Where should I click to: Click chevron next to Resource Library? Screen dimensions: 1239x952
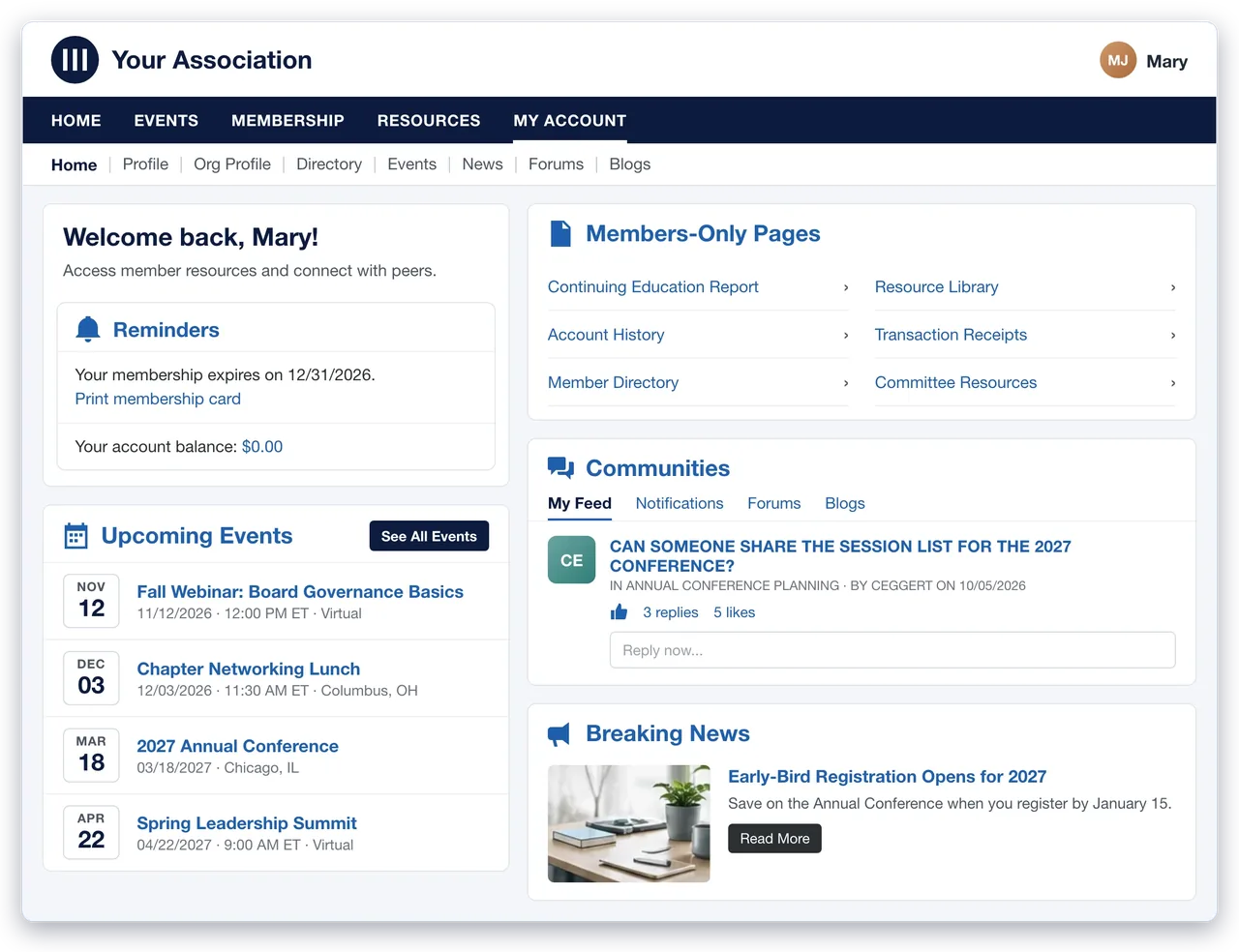click(x=1173, y=287)
